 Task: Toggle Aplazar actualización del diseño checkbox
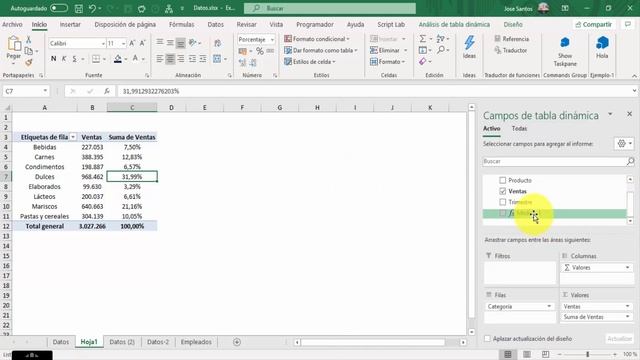(487, 339)
